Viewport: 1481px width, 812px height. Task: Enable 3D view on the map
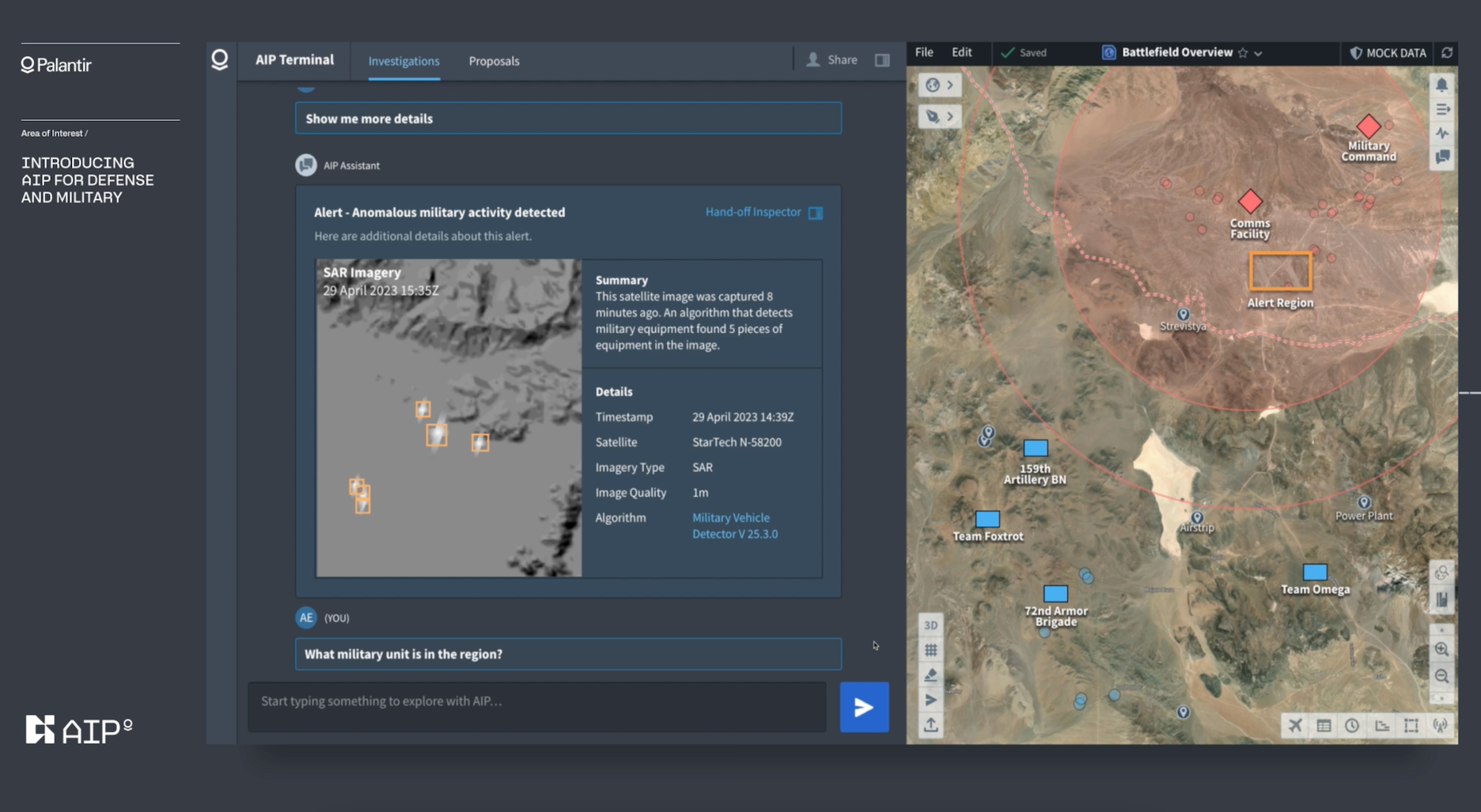click(931, 625)
